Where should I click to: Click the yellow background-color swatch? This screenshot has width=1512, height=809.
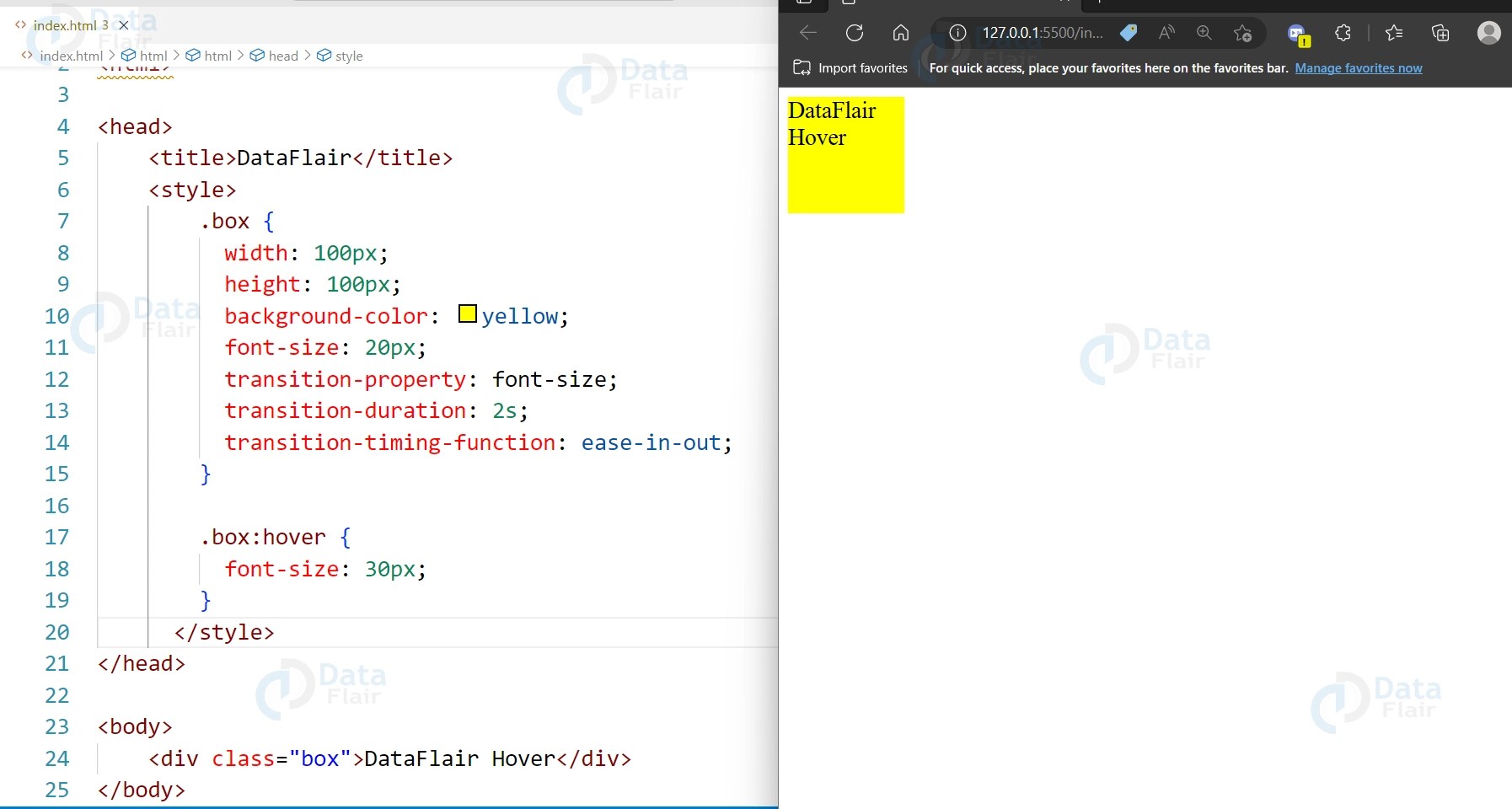click(467, 313)
